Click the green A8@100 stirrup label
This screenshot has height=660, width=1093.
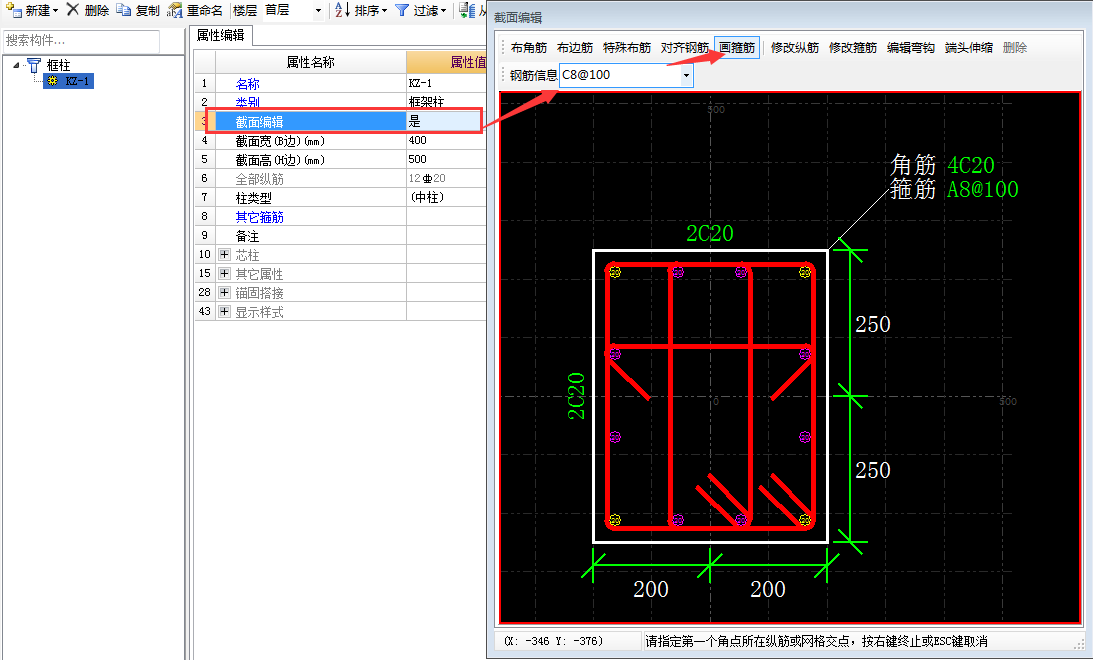[982, 189]
